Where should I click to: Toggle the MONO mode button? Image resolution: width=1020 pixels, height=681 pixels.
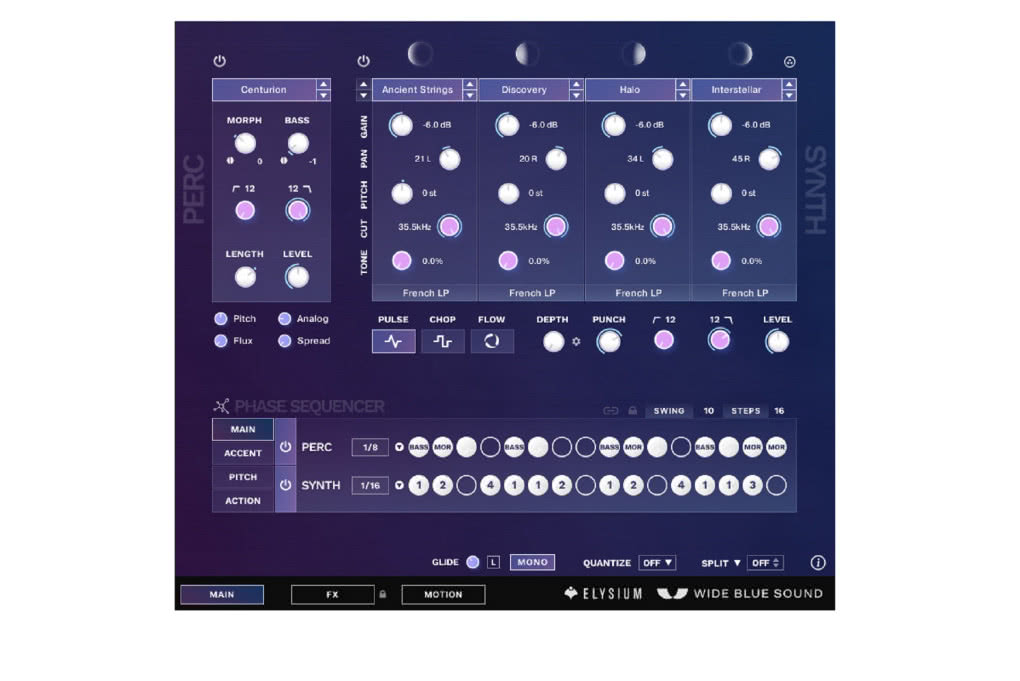533,562
